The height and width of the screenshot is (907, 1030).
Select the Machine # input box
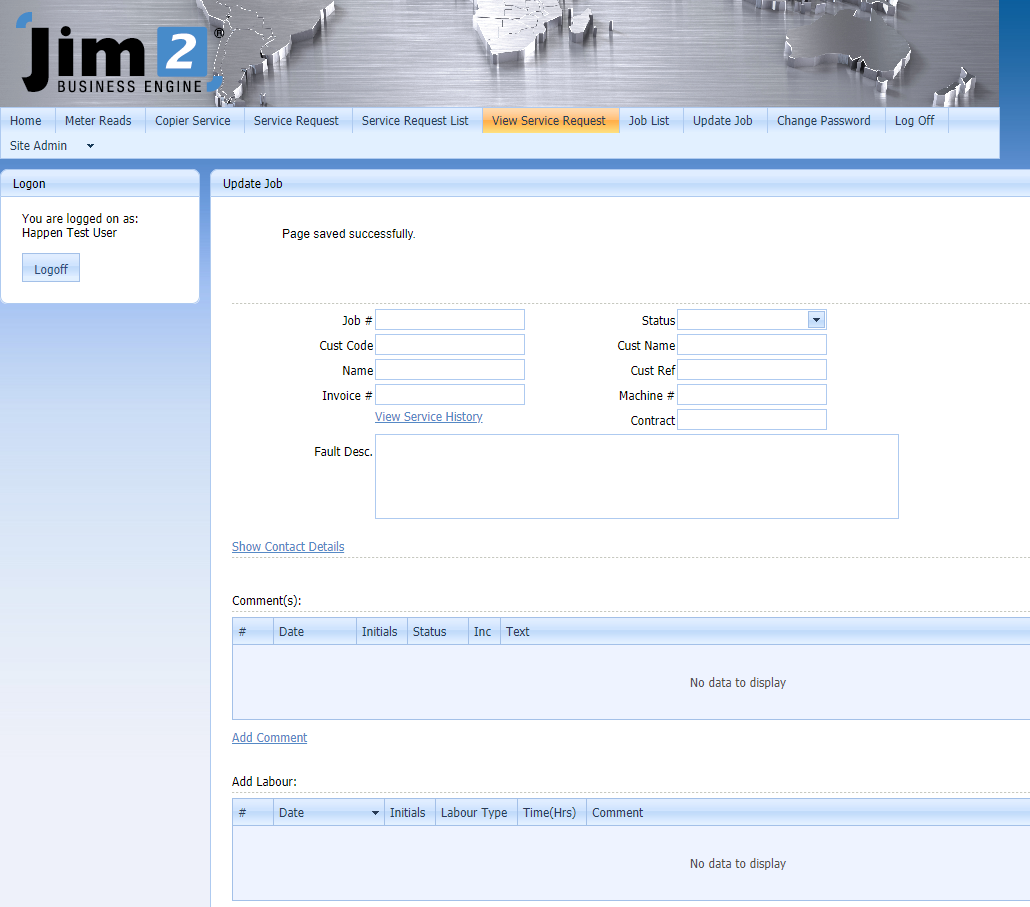coord(751,395)
